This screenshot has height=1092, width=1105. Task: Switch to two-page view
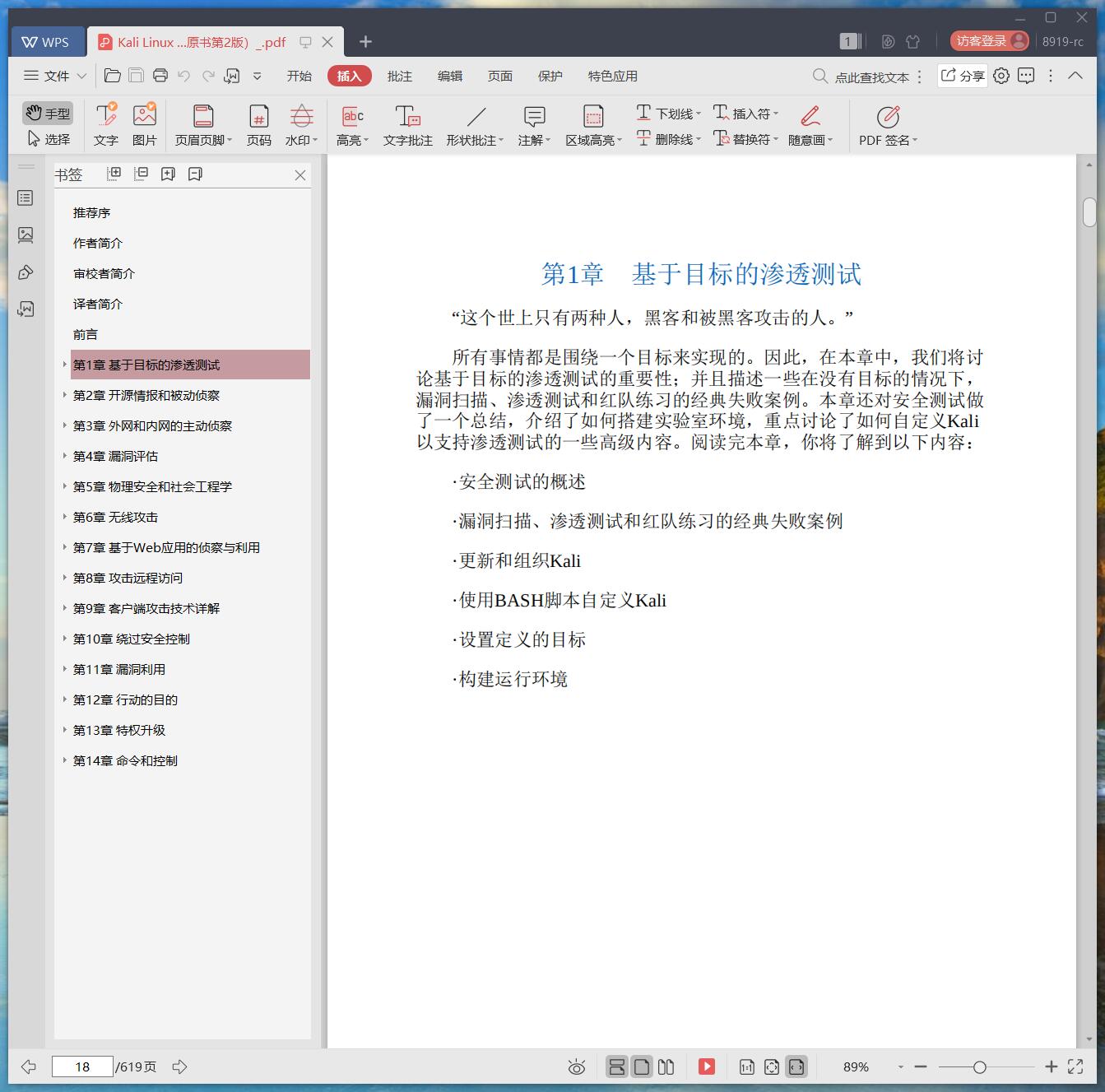(666, 1067)
